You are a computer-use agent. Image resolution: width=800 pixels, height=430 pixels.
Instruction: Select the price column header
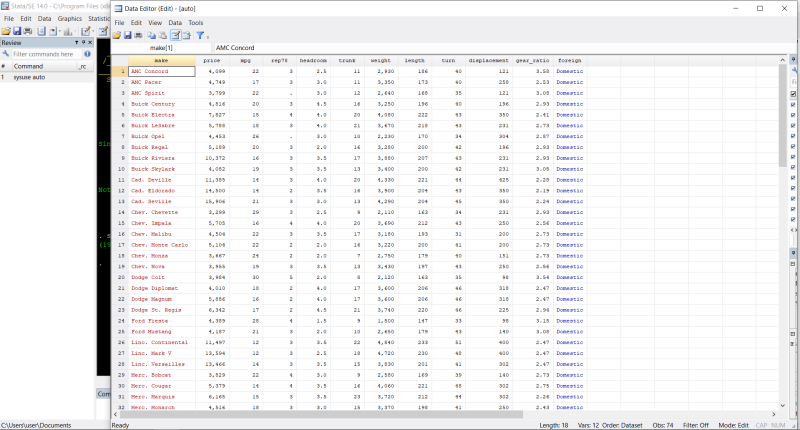[x=212, y=60]
